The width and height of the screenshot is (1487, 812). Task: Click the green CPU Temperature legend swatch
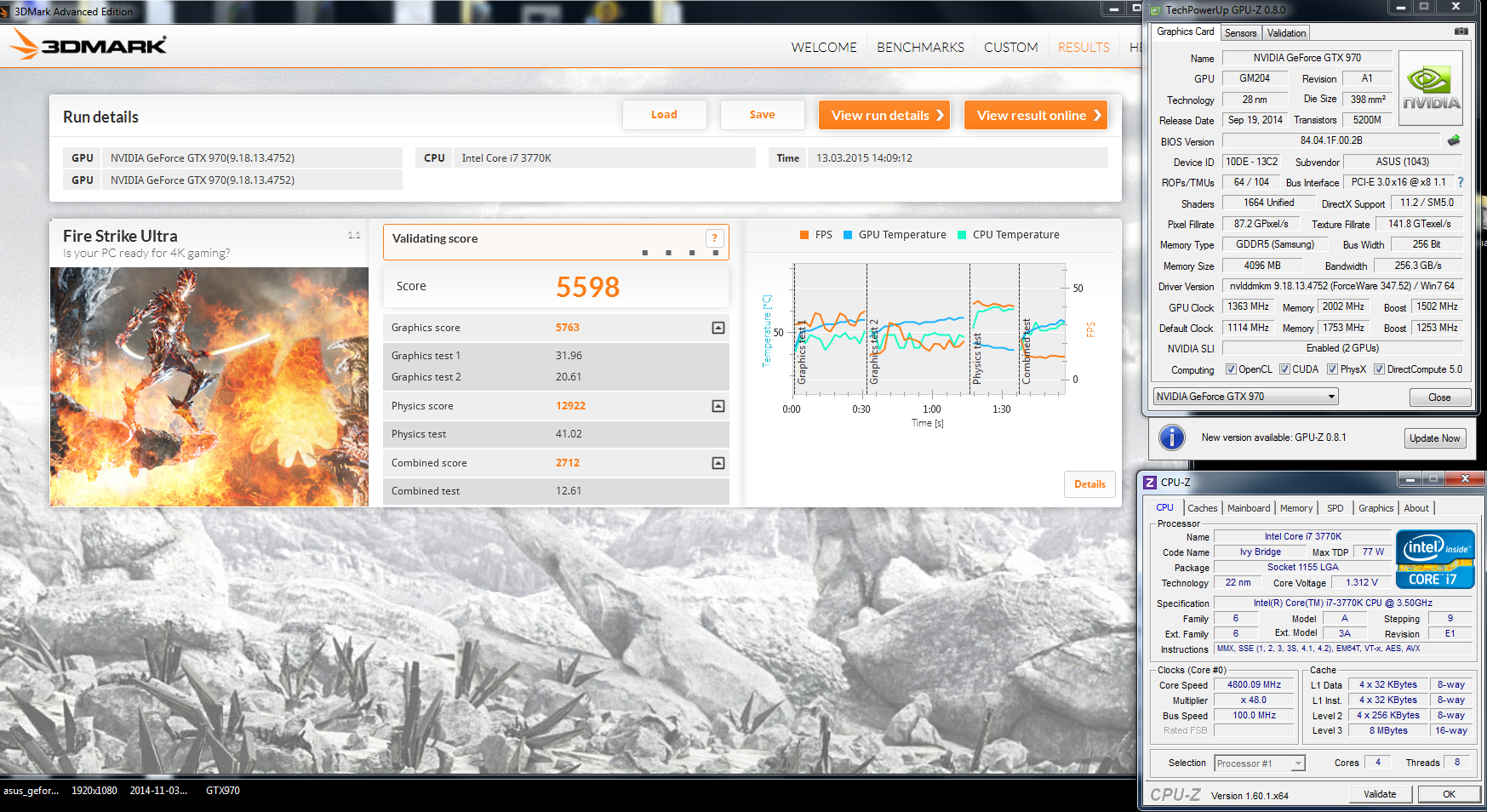[x=962, y=235]
